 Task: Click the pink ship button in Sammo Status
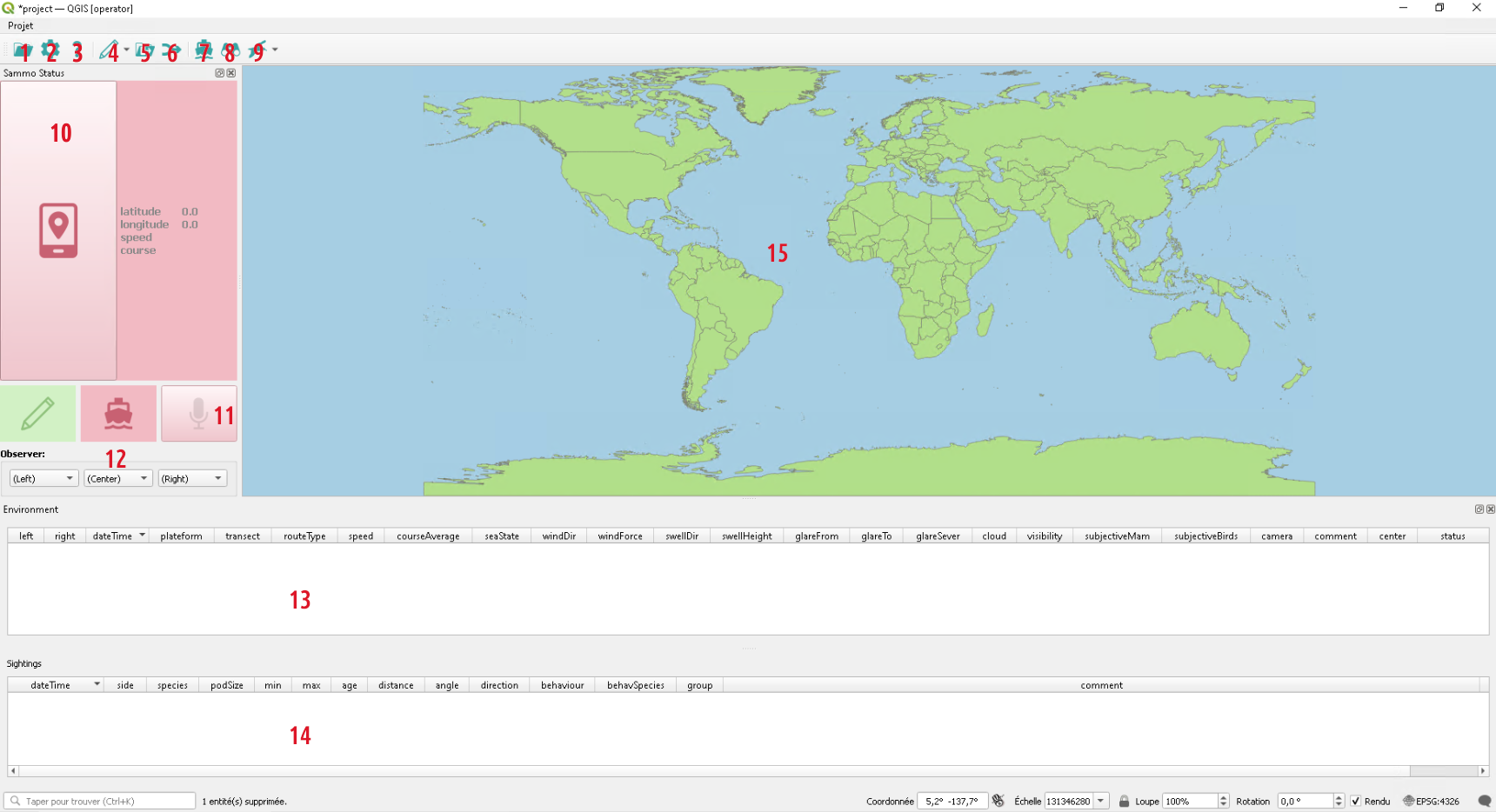point(118,414)
